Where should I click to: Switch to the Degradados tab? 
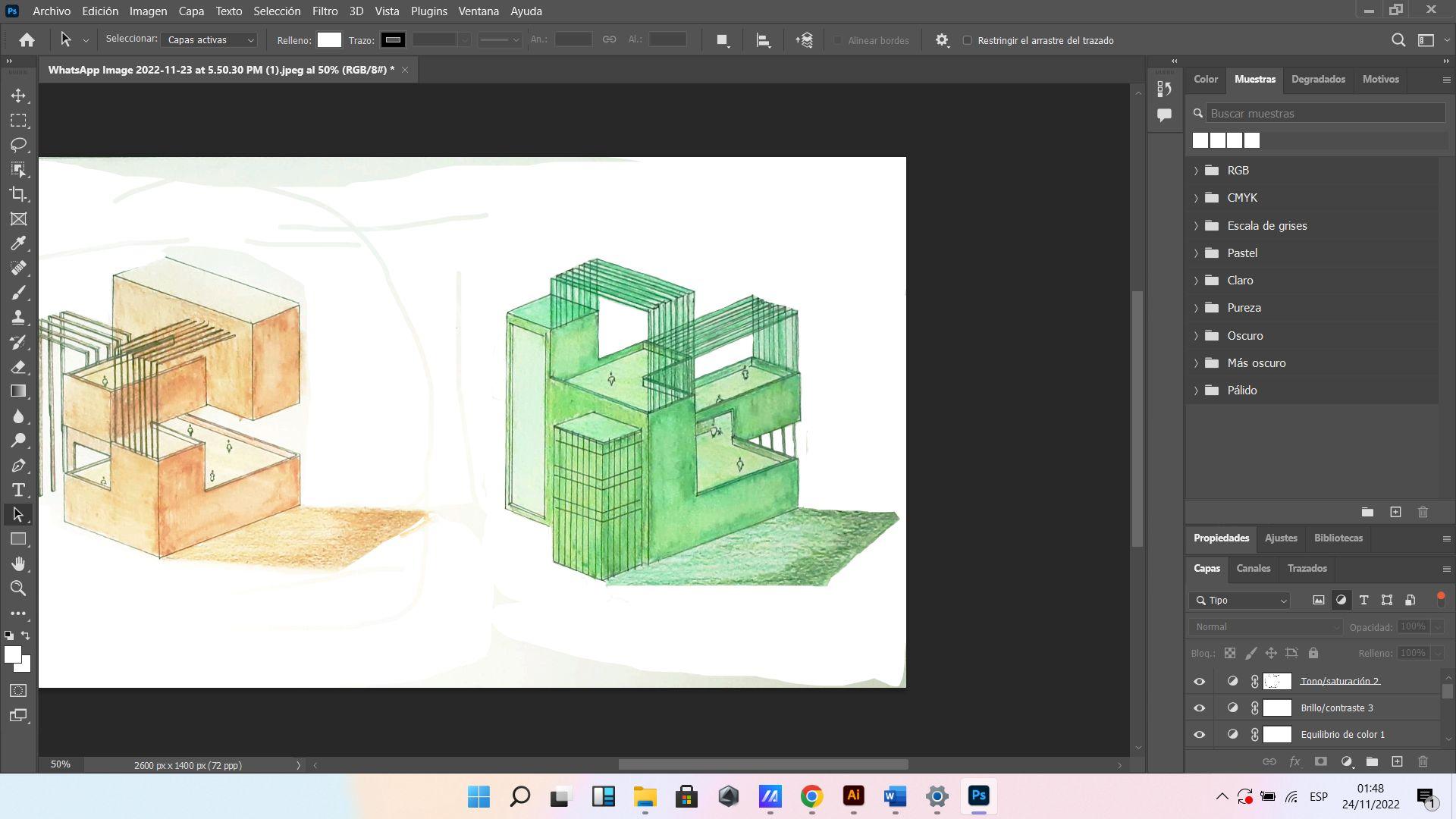pos(1318,80)
